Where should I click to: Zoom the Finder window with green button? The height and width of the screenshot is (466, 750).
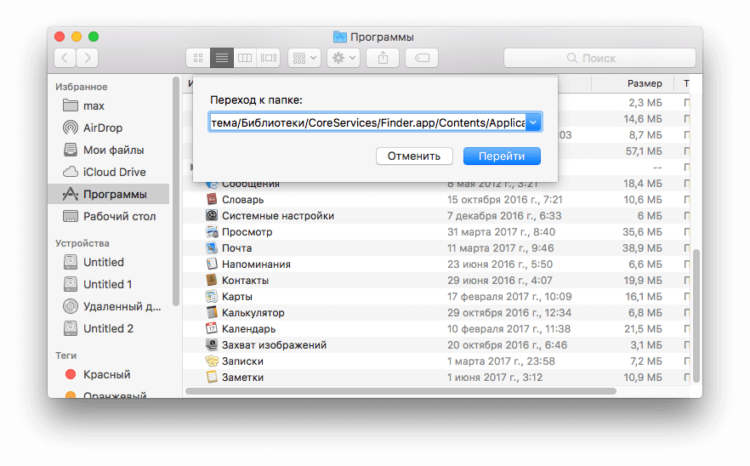[x=93, y=37]
